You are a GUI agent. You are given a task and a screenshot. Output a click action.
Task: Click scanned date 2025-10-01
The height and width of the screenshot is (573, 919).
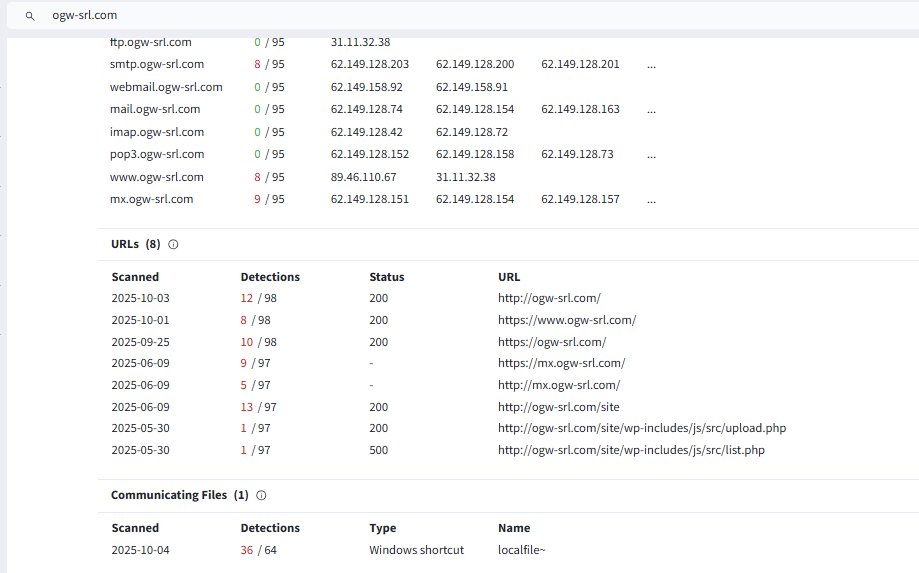pyautogui.click(x=141, y=320)
